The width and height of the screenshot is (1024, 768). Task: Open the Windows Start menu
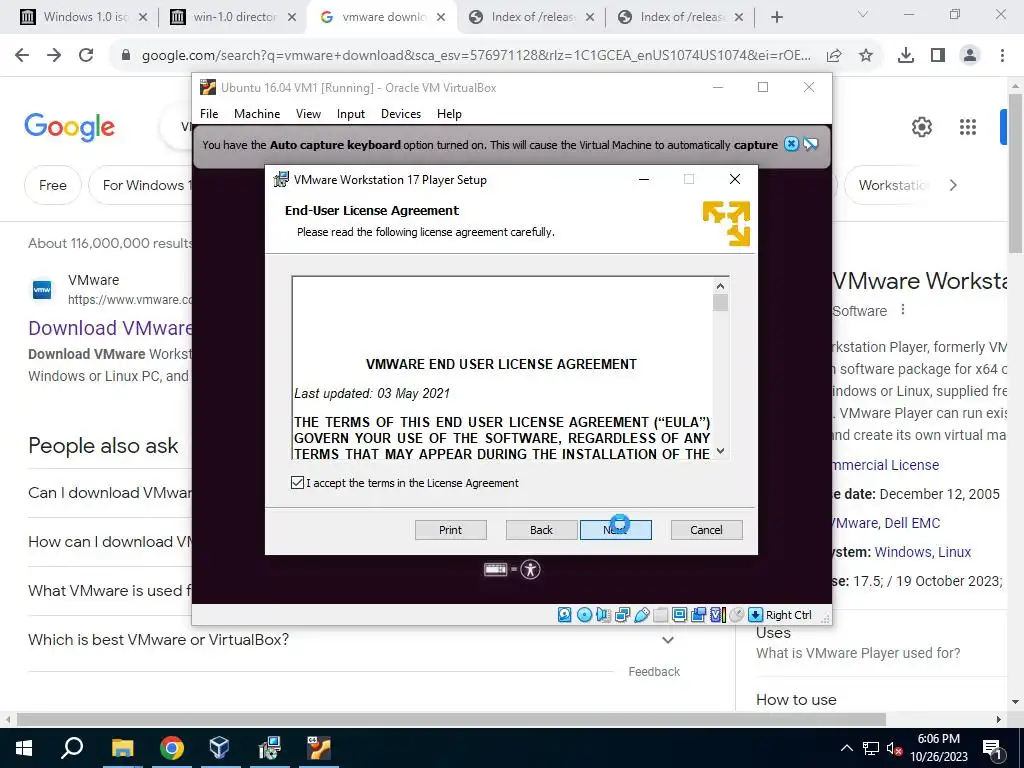(x=24, y=748)
